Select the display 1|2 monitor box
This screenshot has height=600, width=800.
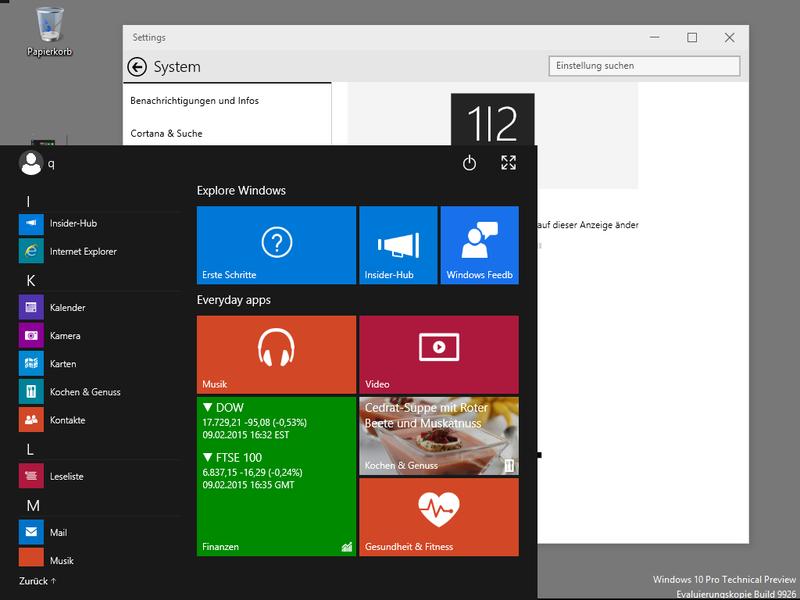click(x=492, y=120)
